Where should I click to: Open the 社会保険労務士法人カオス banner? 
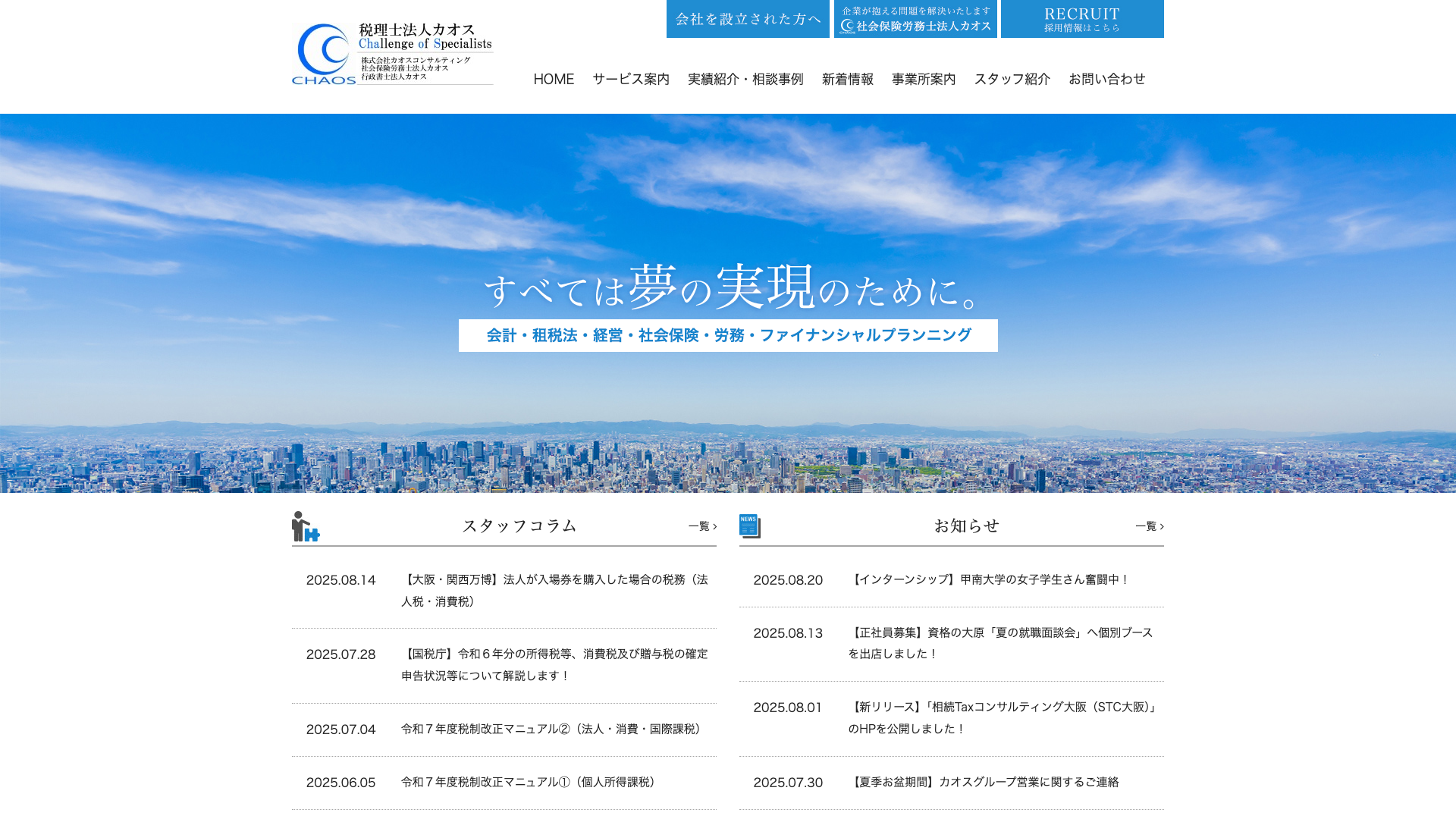(x=915, y=19)
